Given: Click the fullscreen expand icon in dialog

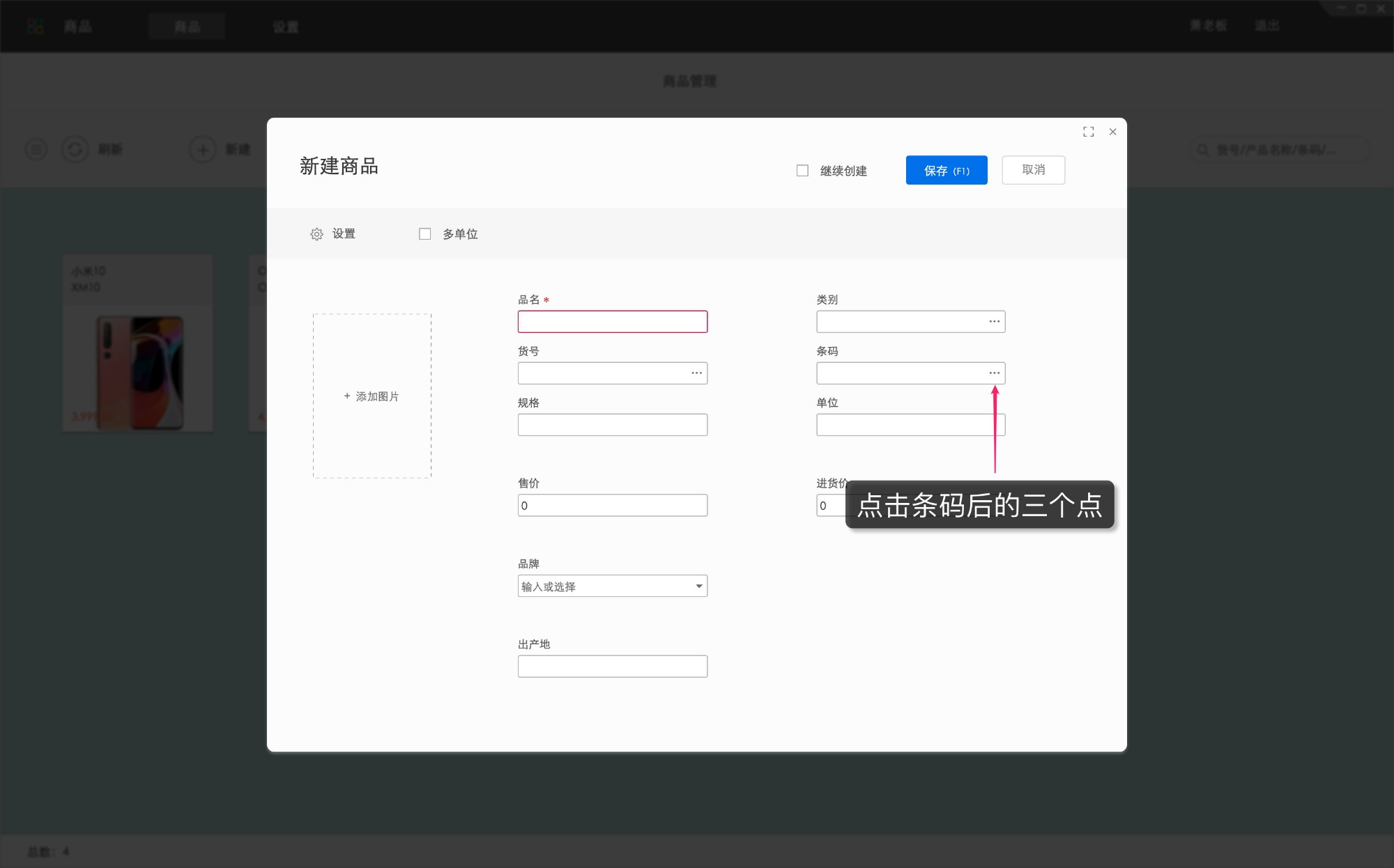Looking at the screenshot, I should coord(1088,132).
